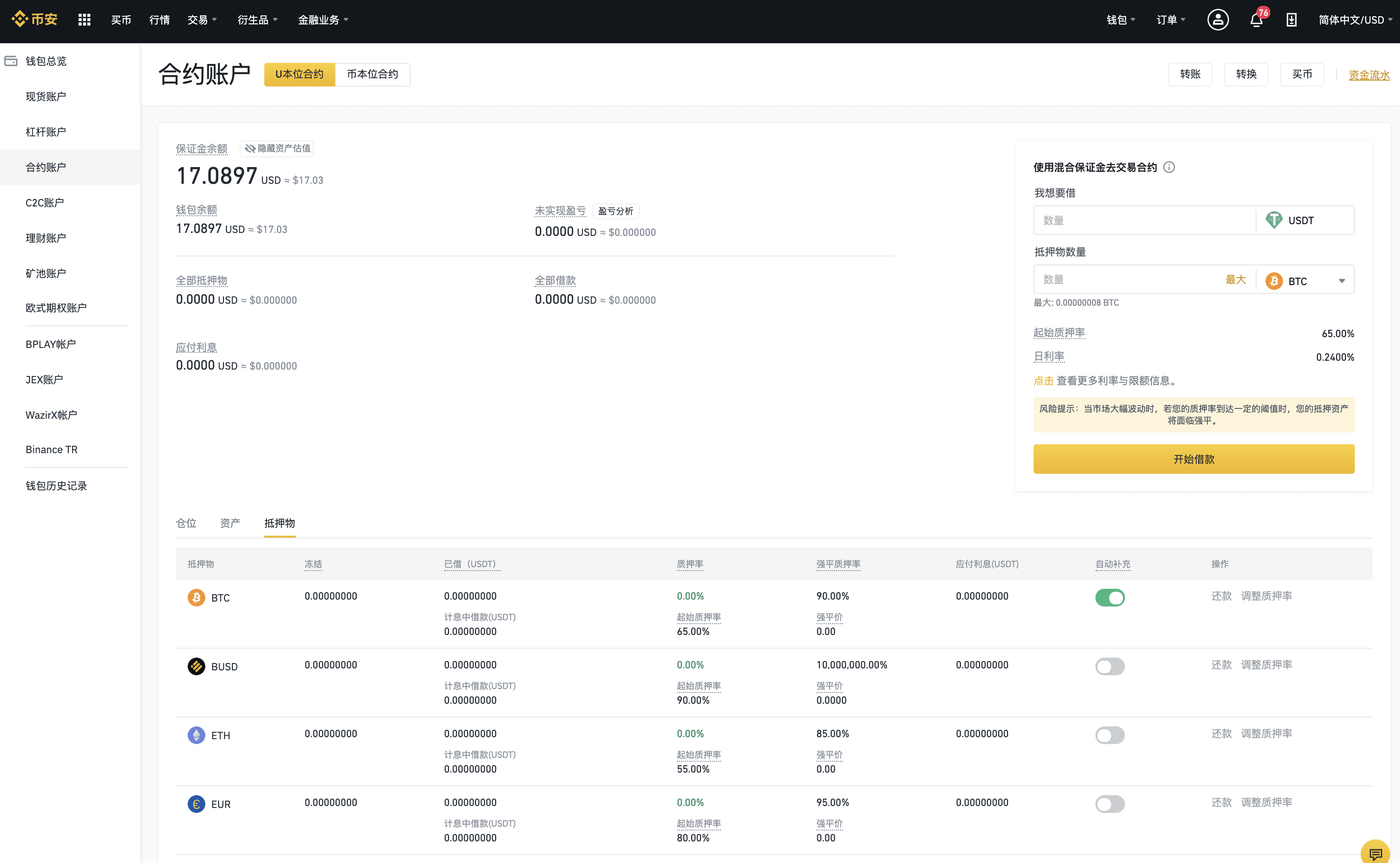Open the user profile icon
This screenshot has width=1400, height=863.
1217,20
